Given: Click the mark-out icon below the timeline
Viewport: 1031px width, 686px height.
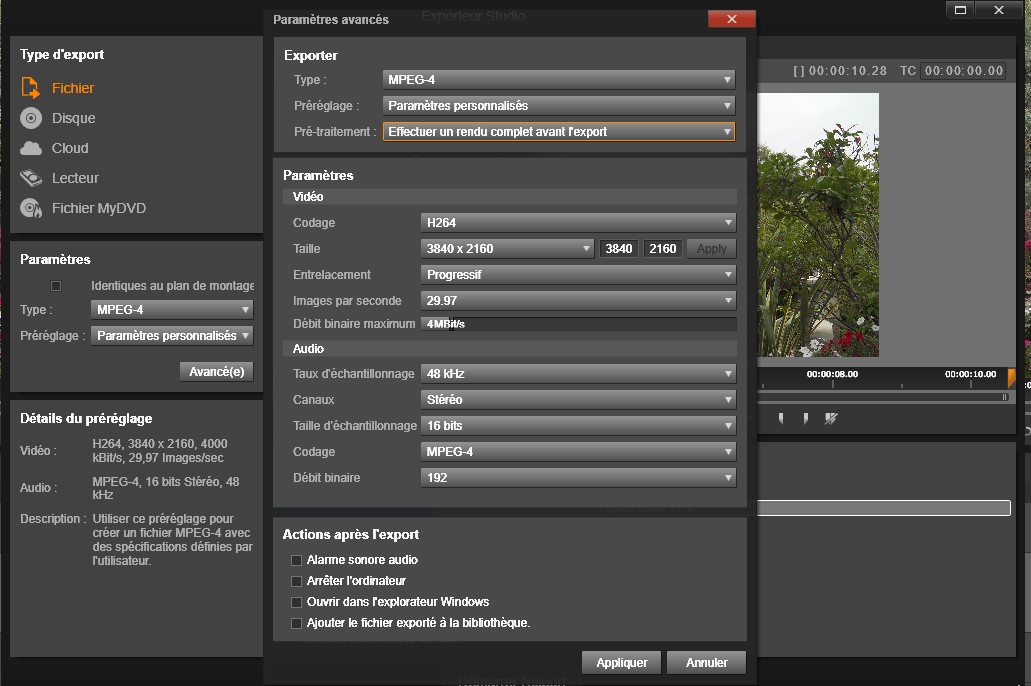Looking at the screenshot, I should [805, 418].
